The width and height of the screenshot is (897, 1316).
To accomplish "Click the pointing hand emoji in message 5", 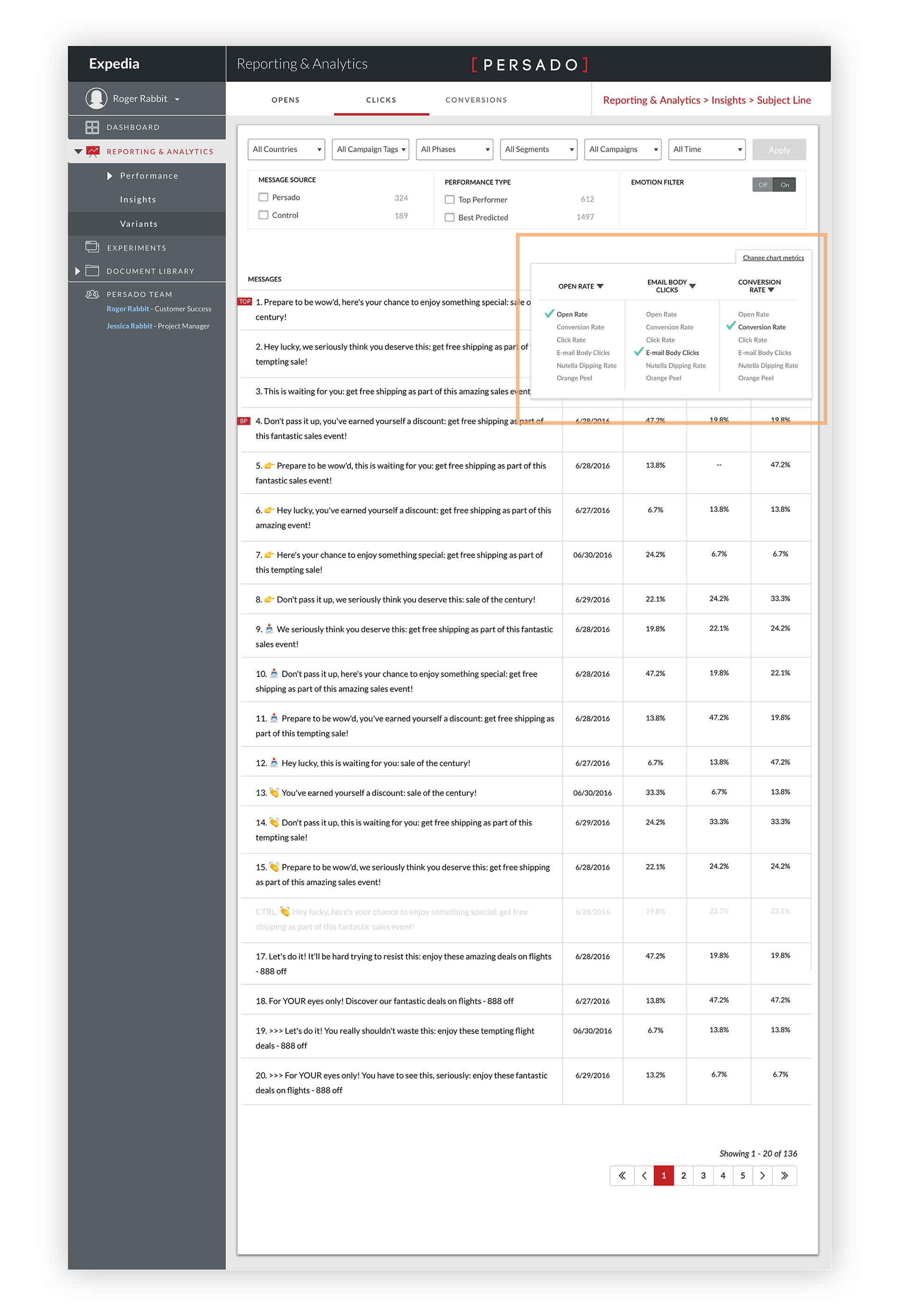I will click(x=270, y=465).
